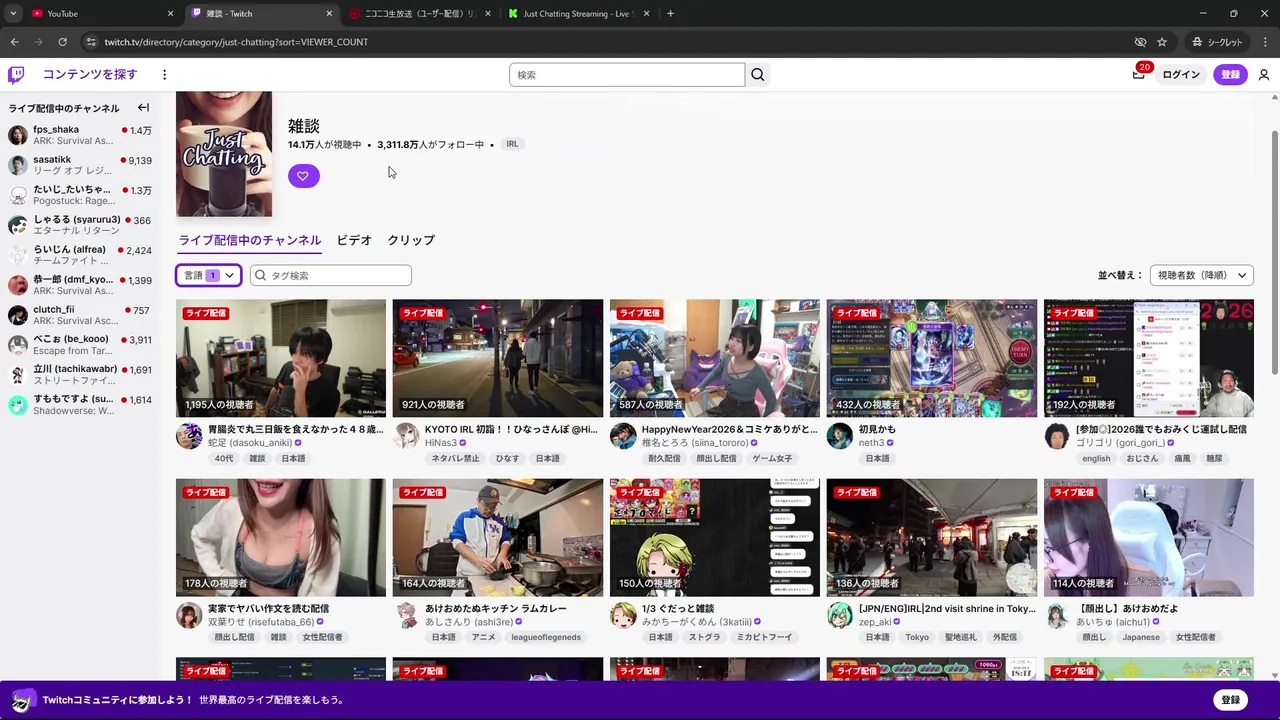Switch to ライブ配信中のチャンネル tab
The width and height of the screenshot is (1280, 720).
tap(250, 240)
